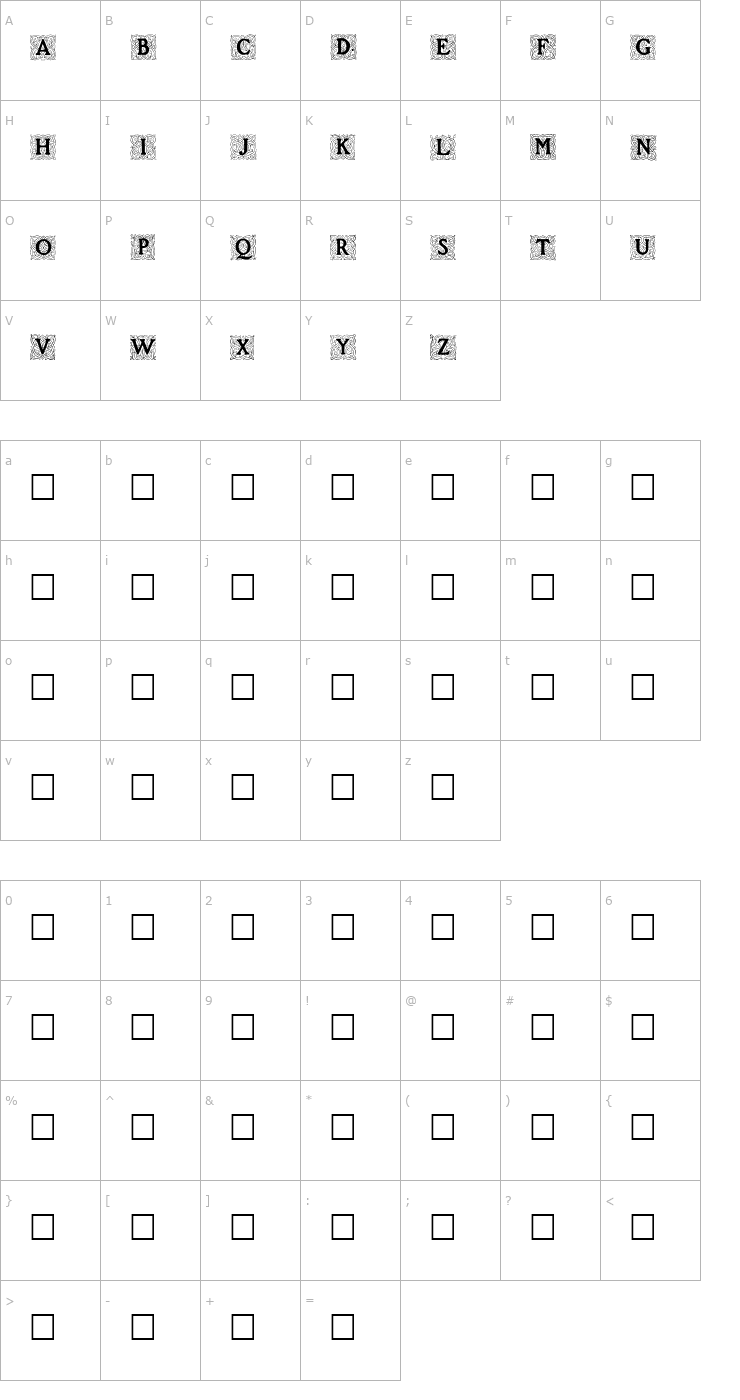Select the decorated capital U glyph
This screenshot has width=740, height=1400.
click(643, 247)
